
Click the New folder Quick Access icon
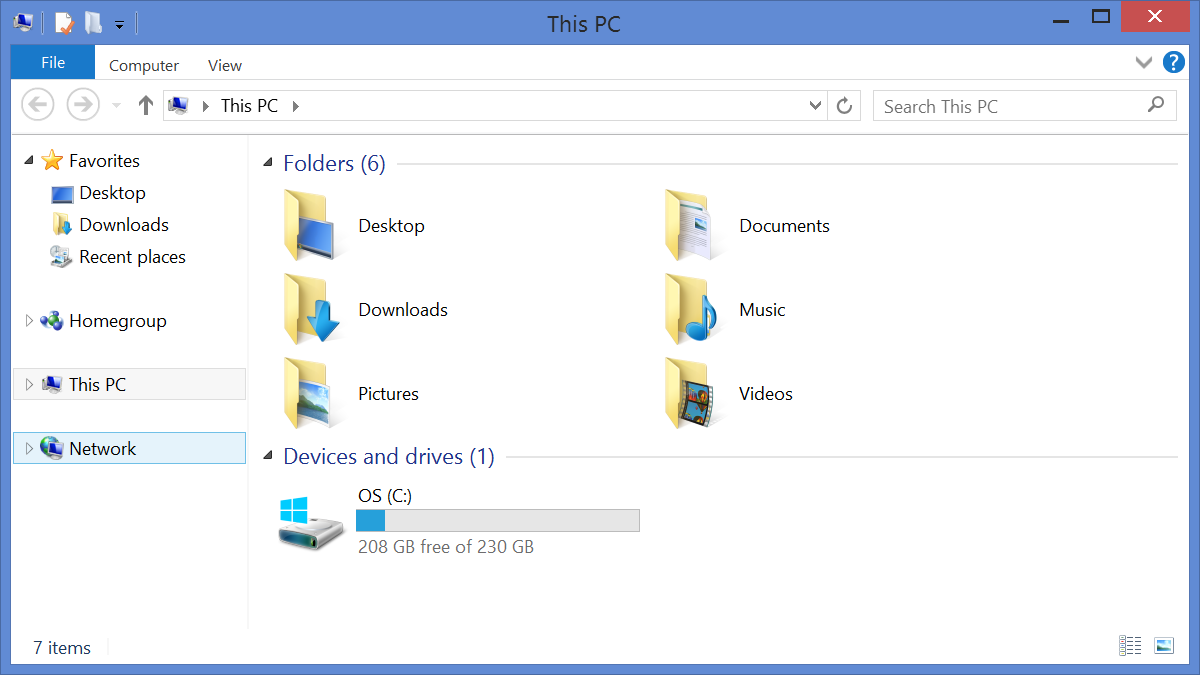pos(93,22)
